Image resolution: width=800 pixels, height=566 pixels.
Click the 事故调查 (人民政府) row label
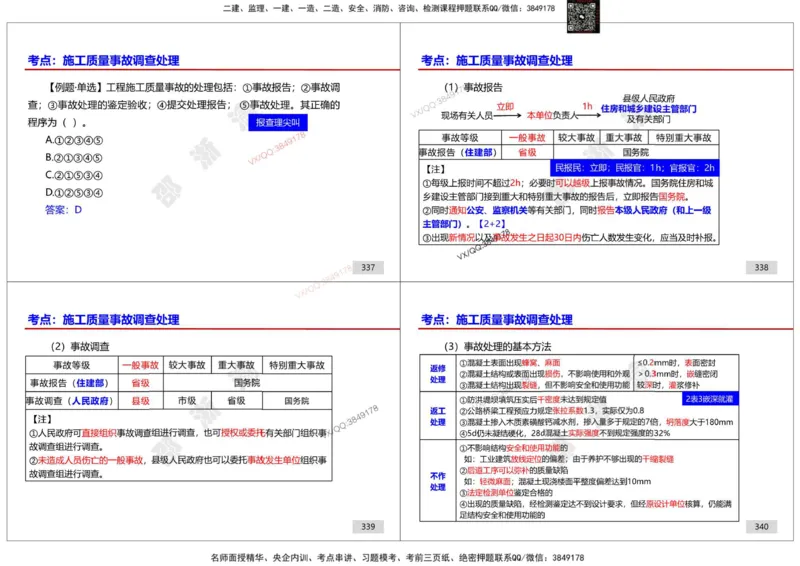pos(72,401)
